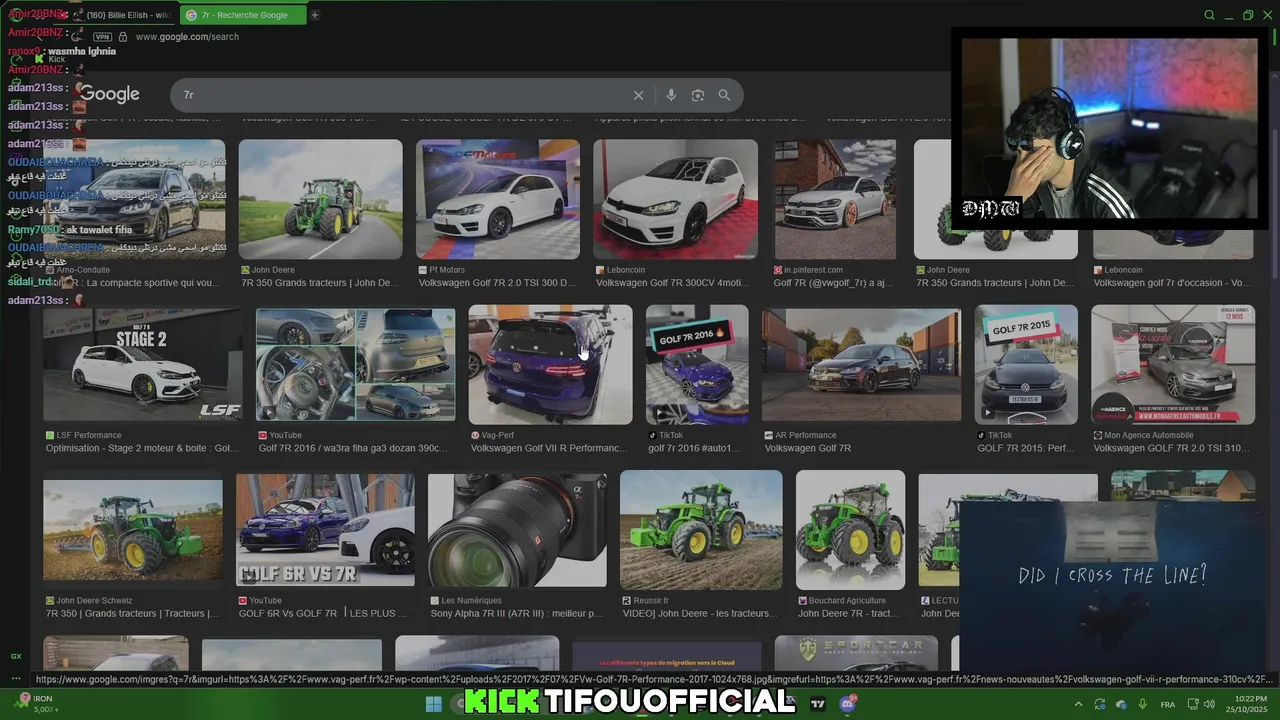This screenshot has width=1280, height=720.
Task: Open 'golf 7r 2016 #auto1...' title
Action: point(694,448)
